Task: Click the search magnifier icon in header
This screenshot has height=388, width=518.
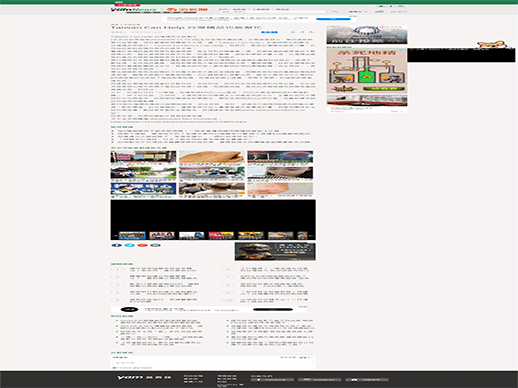Action: point(335,12)
